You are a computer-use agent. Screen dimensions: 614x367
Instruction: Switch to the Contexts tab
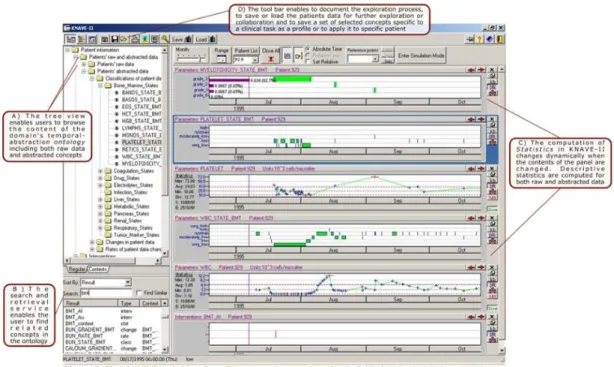coord(98,269)
